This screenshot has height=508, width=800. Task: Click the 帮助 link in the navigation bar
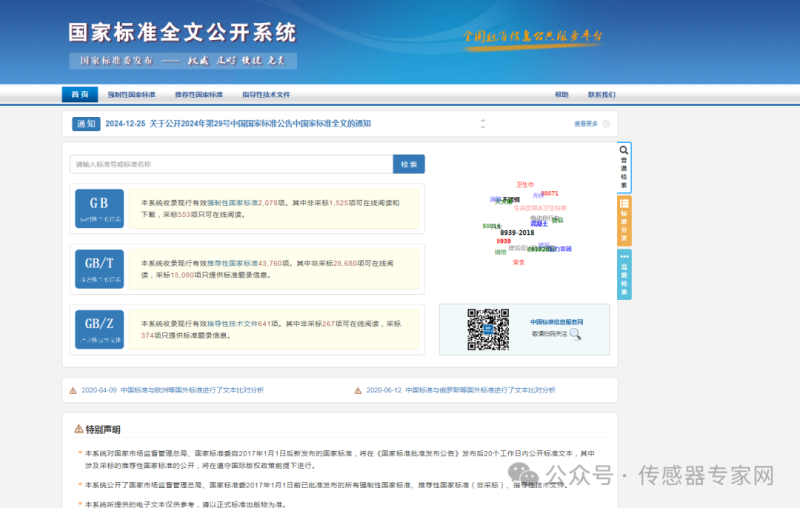[561, 95]
